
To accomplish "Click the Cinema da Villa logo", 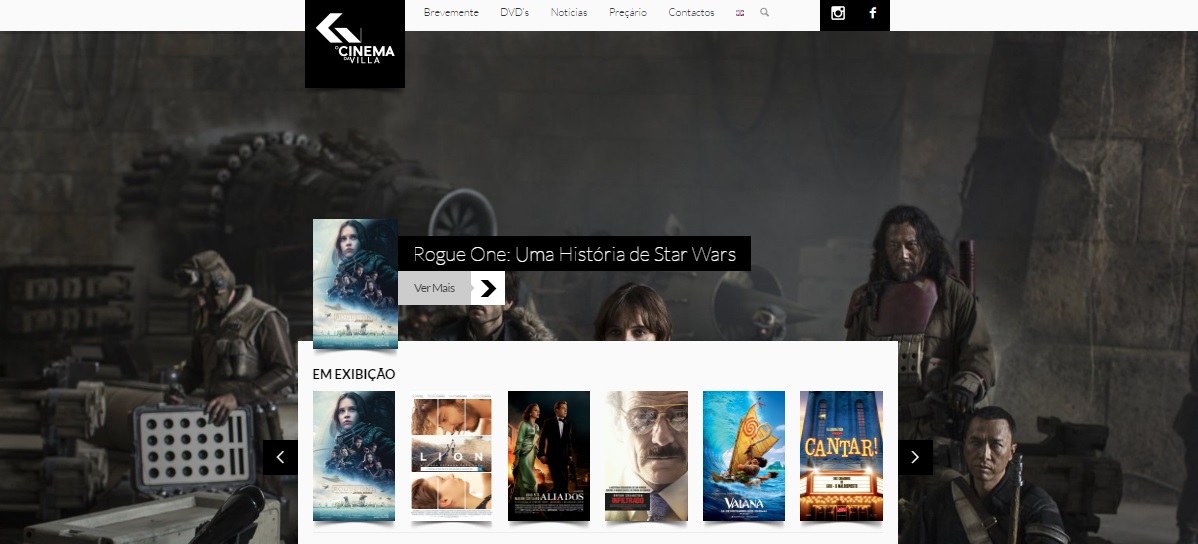I will (x=355, y=44).
